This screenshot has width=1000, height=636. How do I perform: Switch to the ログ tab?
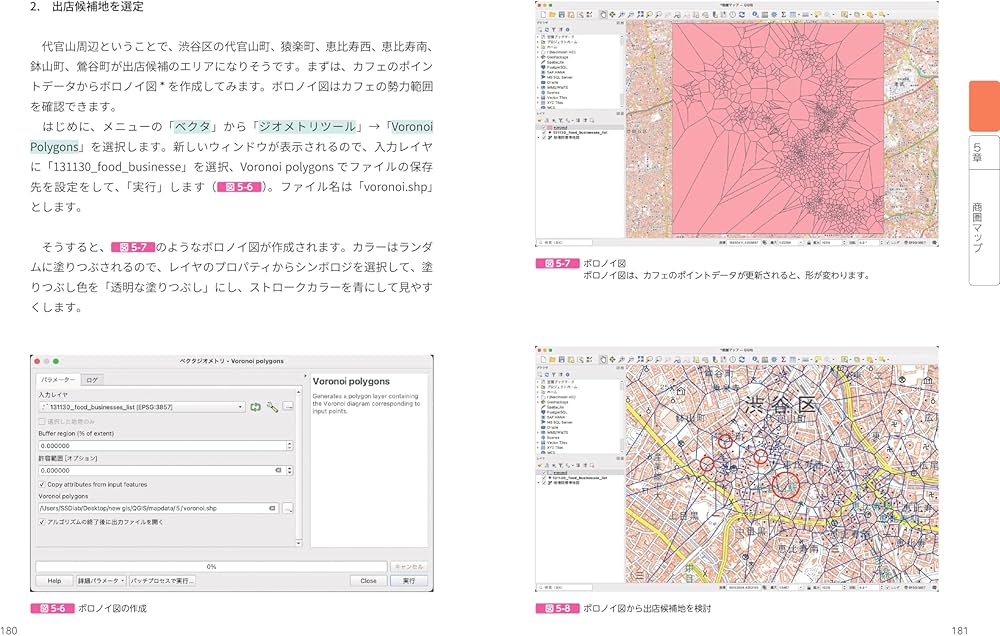[92, 380]
